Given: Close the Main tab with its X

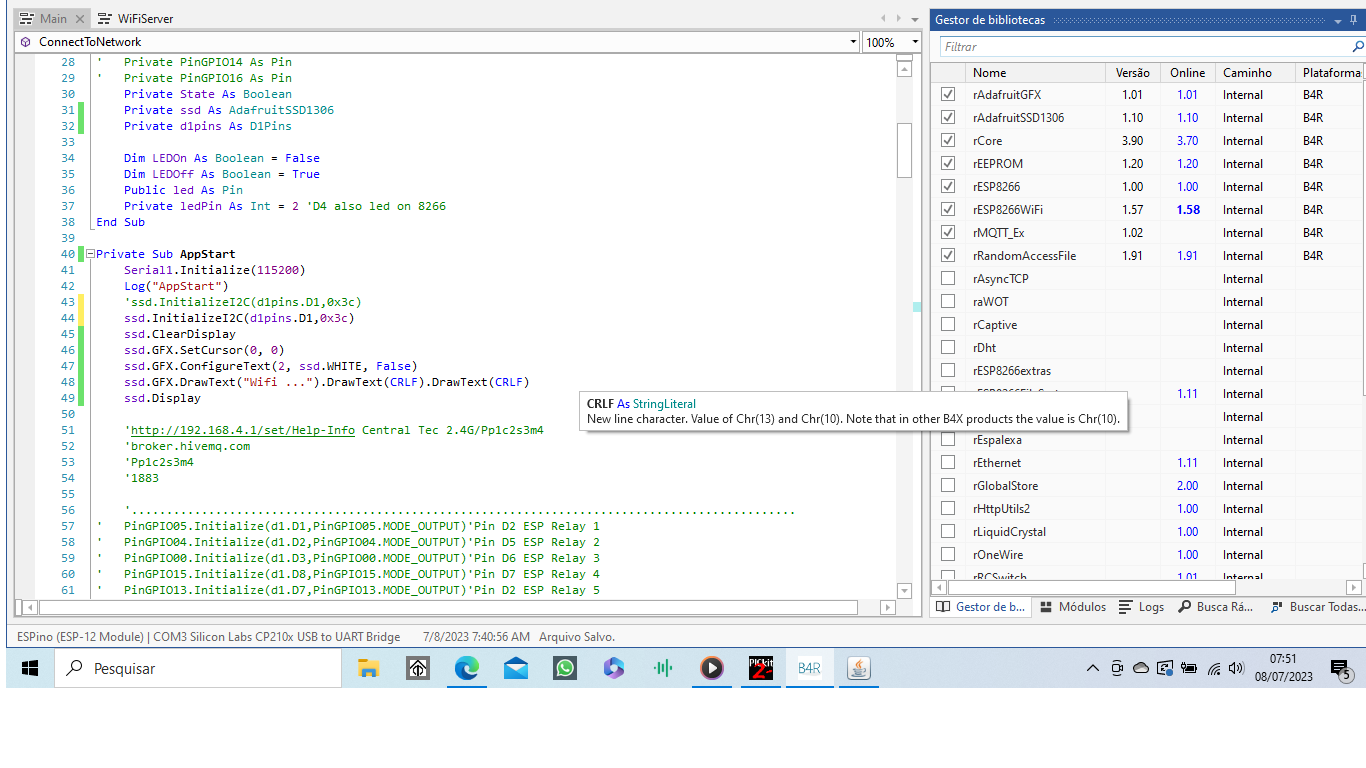Looking at the screenshot, I should tap(80, 19).
